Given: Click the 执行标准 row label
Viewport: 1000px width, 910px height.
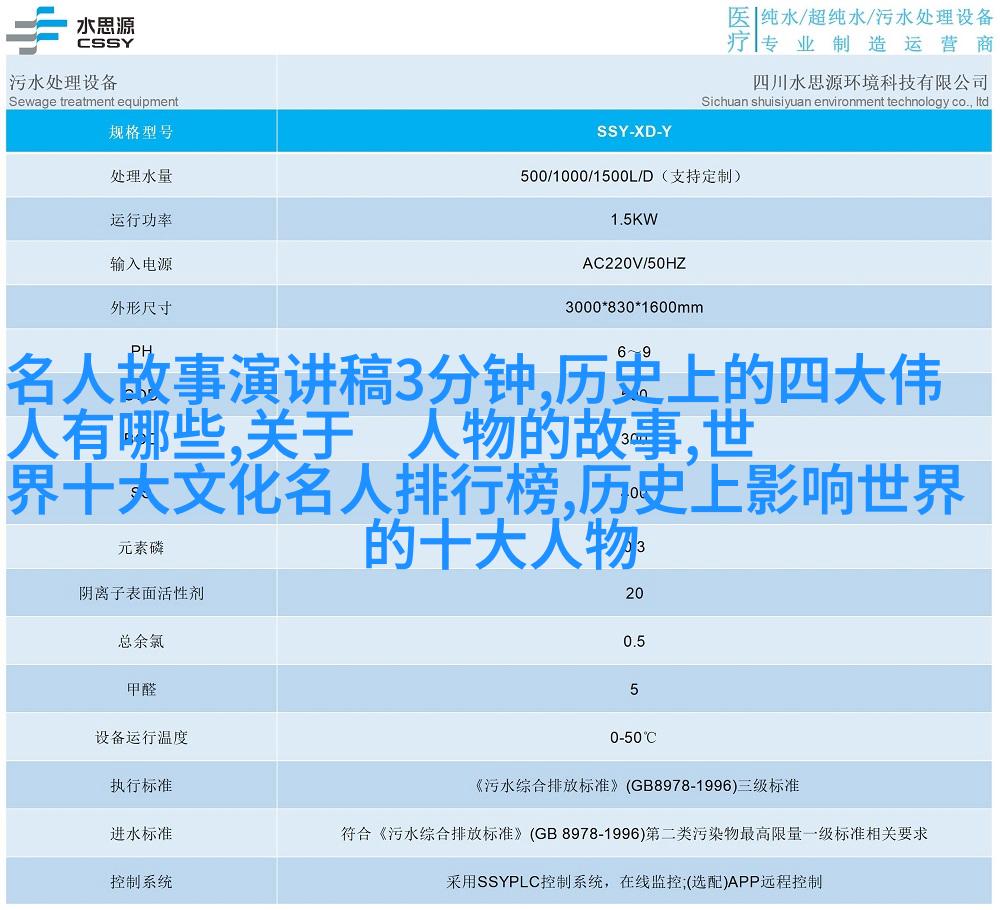Looking at the screenshot, I should pyautogui.click(x=141, y=786).
